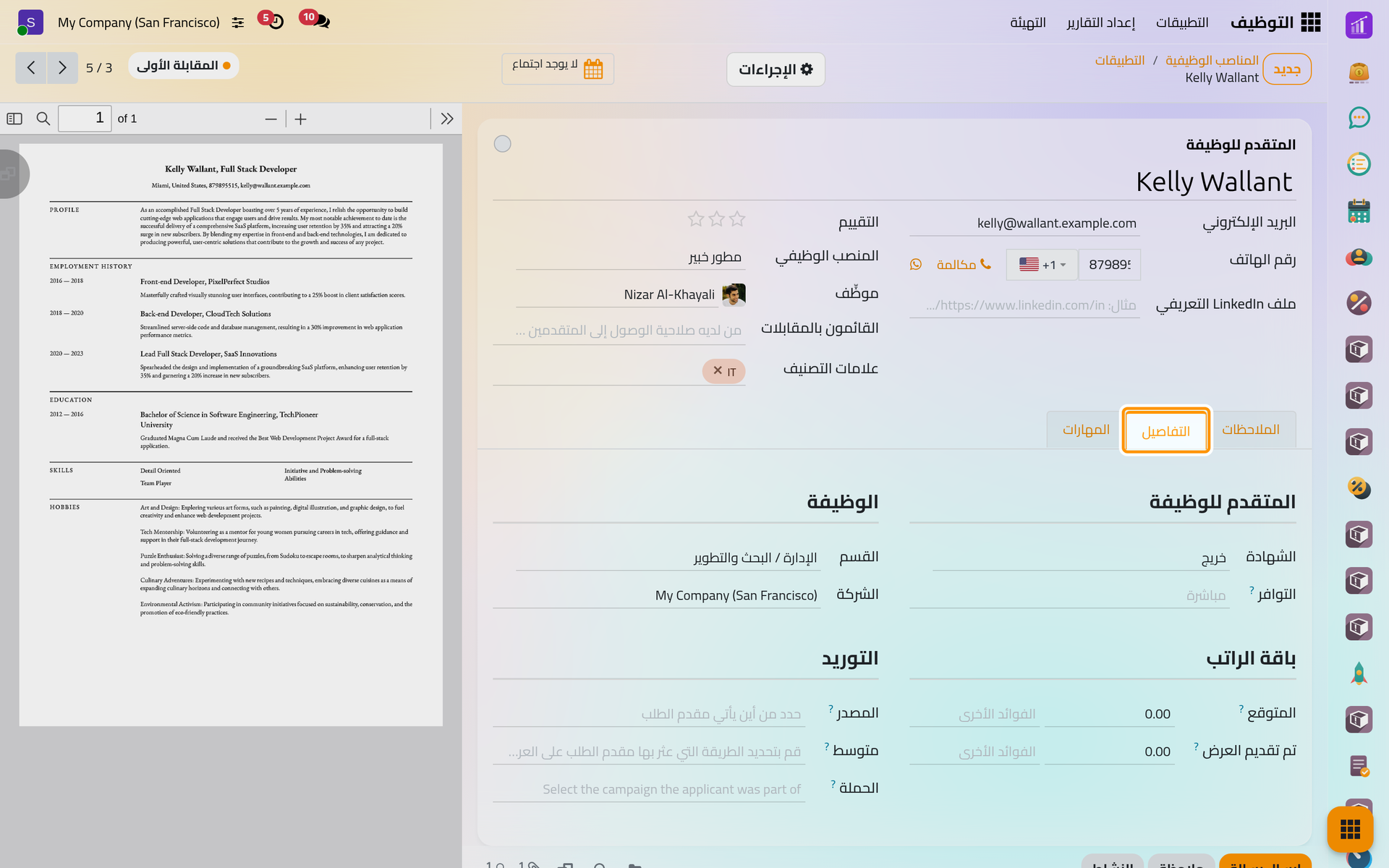Click the PDF search magnifier icon
This screenshot has height=868, width=1389.
[x=43, y=119]
